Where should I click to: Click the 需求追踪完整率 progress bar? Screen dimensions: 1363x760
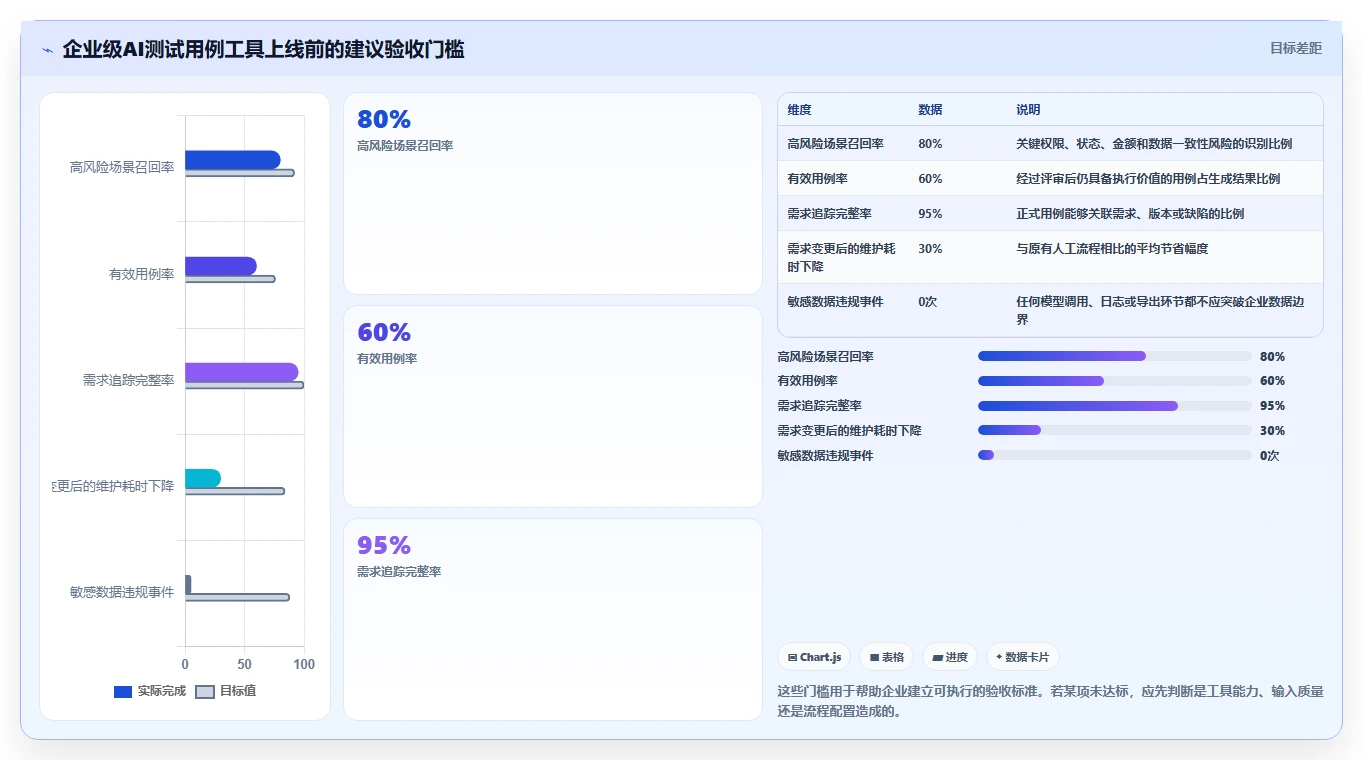[1115, 406]
